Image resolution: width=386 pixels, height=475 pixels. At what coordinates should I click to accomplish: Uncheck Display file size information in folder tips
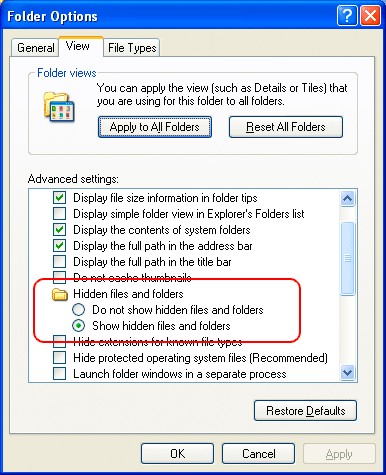[x=60, y=198]
